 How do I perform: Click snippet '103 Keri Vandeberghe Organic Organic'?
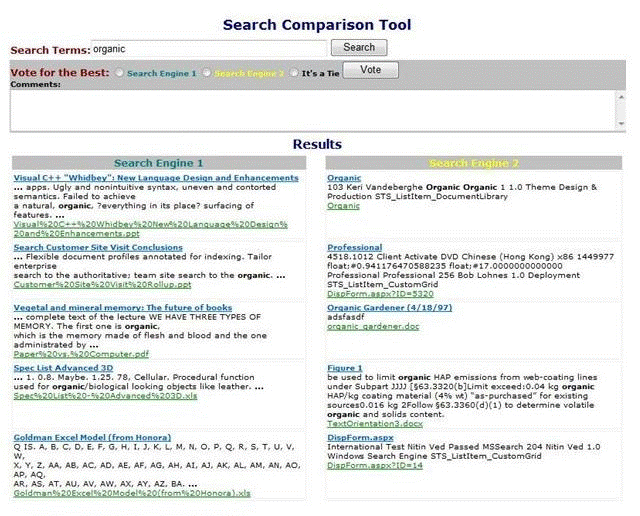click(412, 187)
